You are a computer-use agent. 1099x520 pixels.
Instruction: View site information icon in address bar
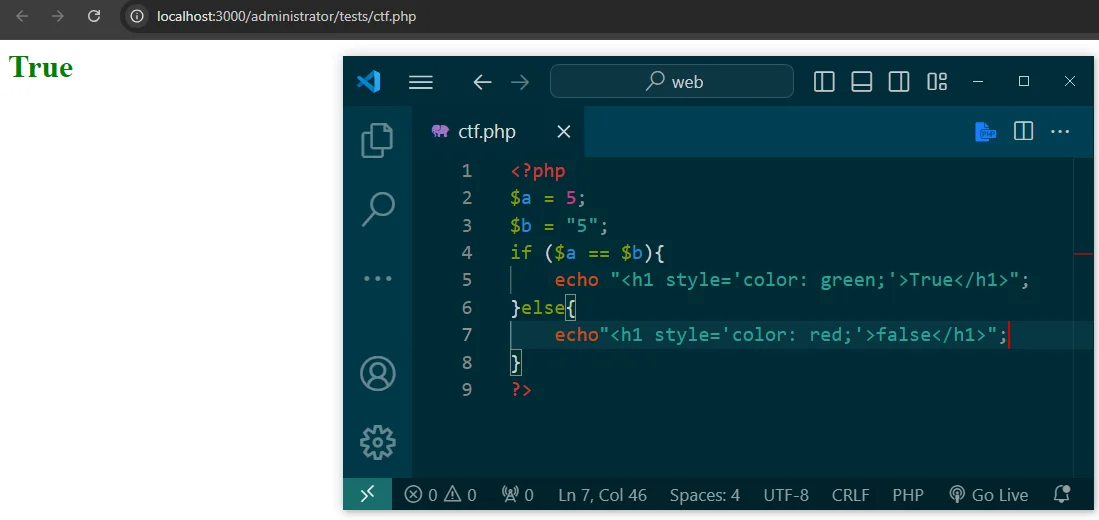(138, 15)
